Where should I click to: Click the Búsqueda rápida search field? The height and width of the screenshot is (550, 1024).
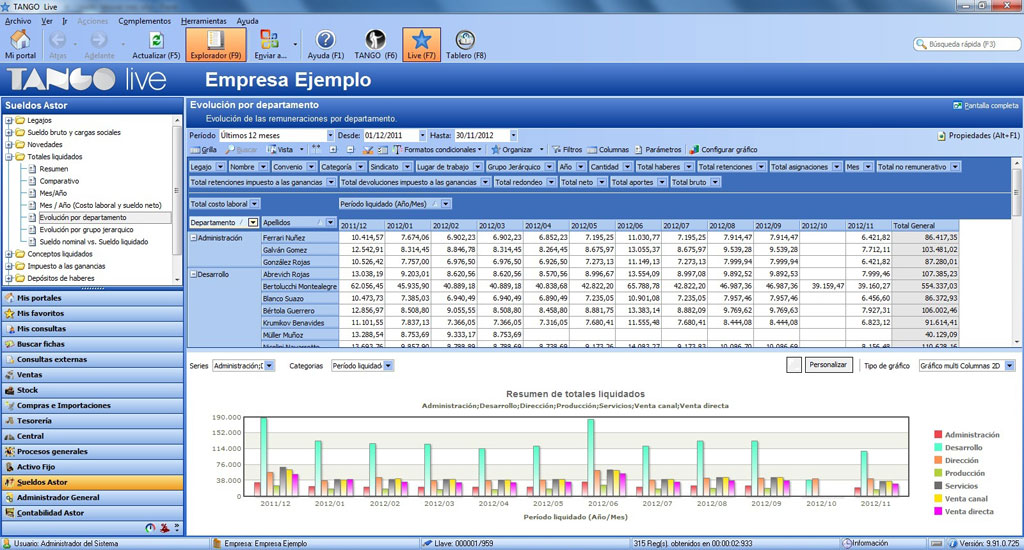pyautogui.click(x=967, y=44)
